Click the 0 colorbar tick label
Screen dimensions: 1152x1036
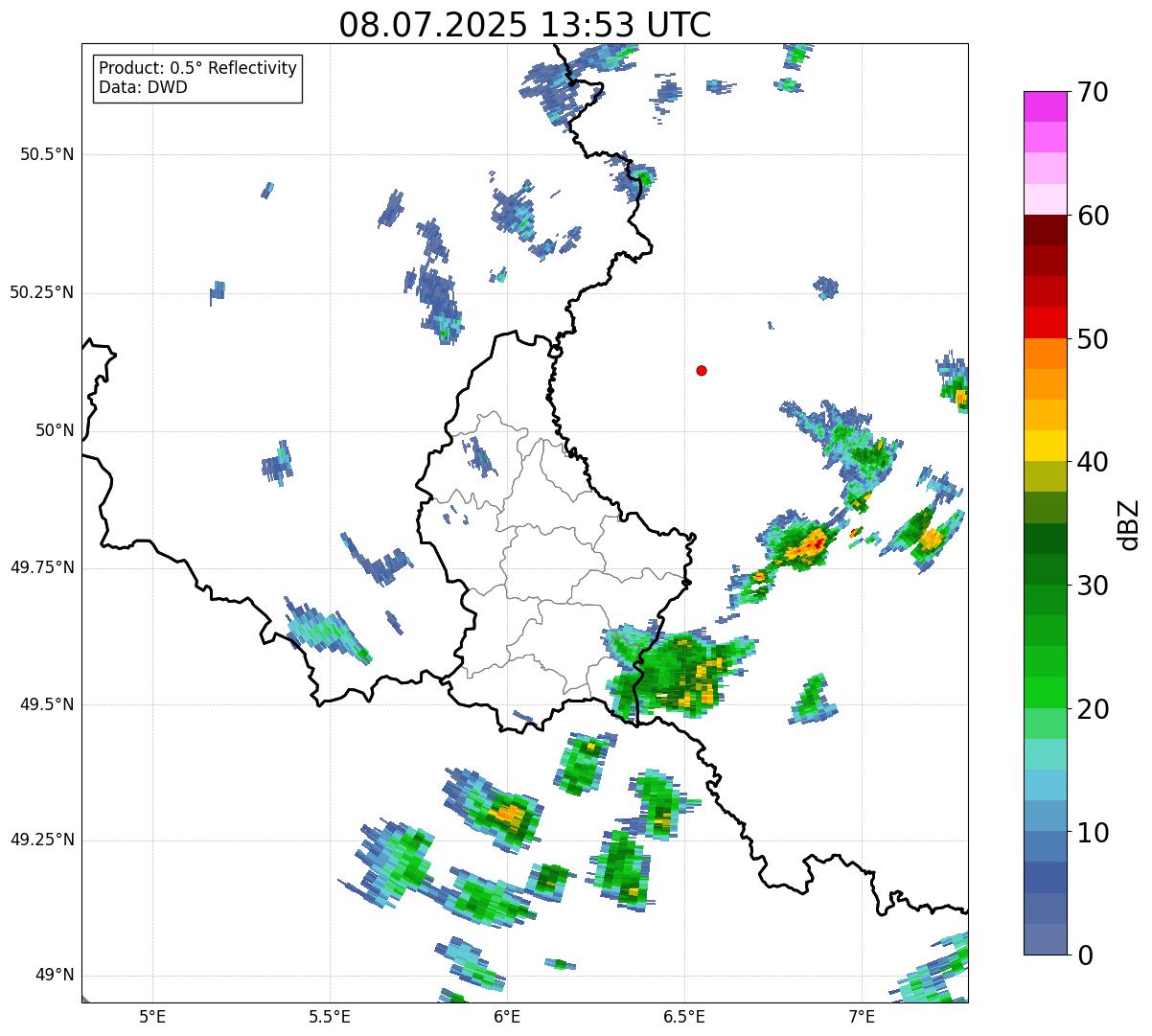point(1084,955)
